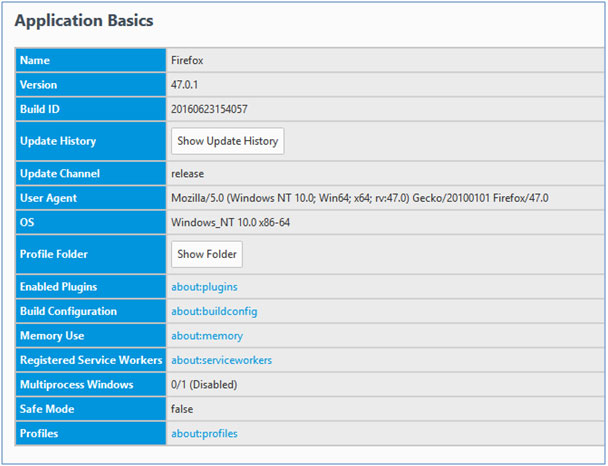608x466 pixels.
Task: Visit the about:serviceworkers link
Action: tap(221, 360)
